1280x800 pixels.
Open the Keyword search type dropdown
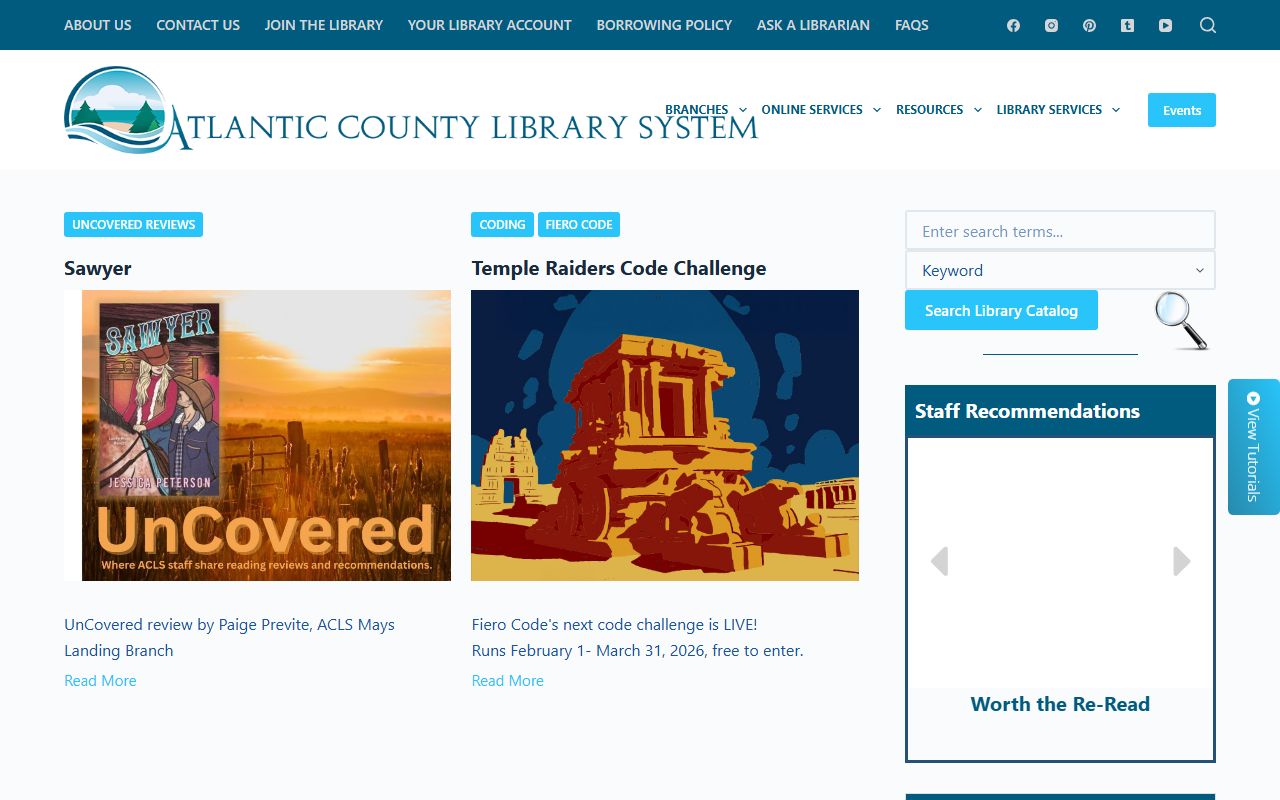pos(1060,270)
